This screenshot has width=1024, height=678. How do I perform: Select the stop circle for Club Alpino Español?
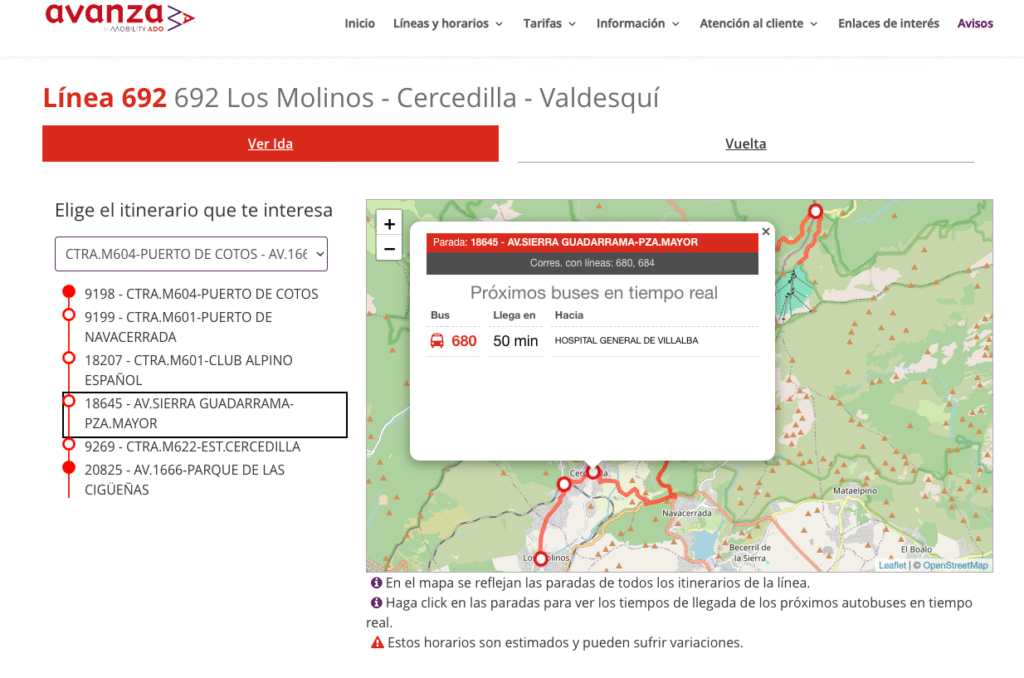(x=69, y=357)
